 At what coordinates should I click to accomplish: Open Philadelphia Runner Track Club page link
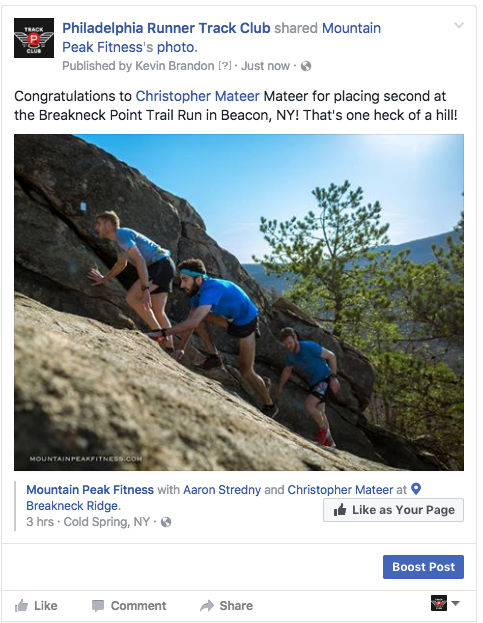coord(166,28)
